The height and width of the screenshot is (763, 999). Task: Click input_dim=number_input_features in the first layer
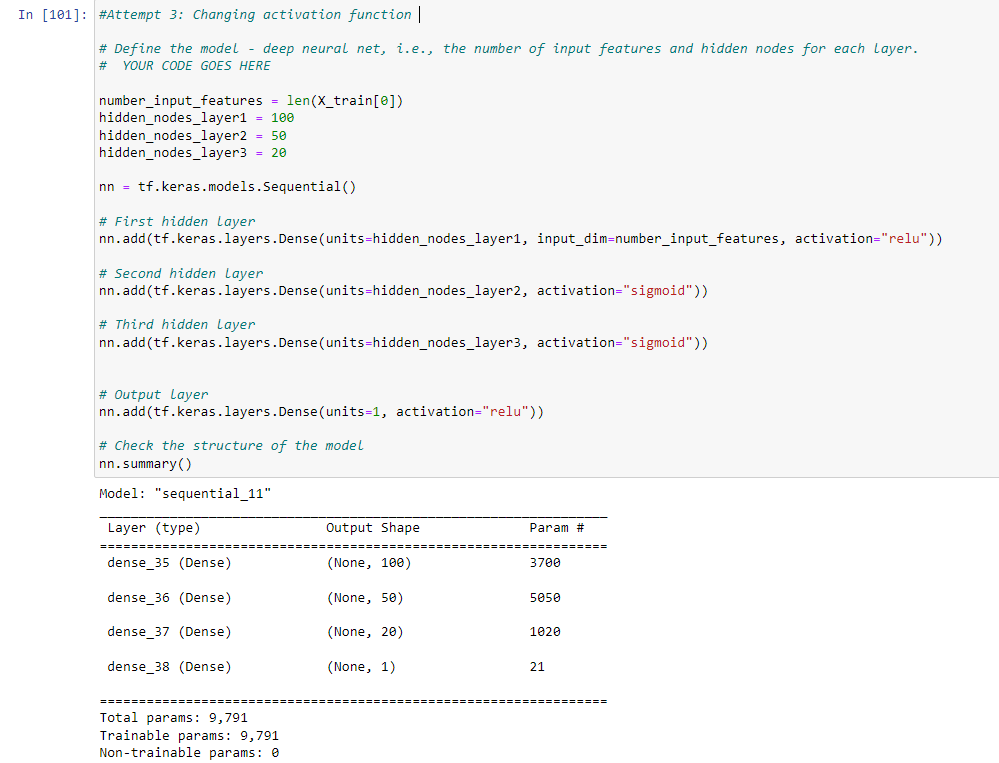(x=658, y=239)
